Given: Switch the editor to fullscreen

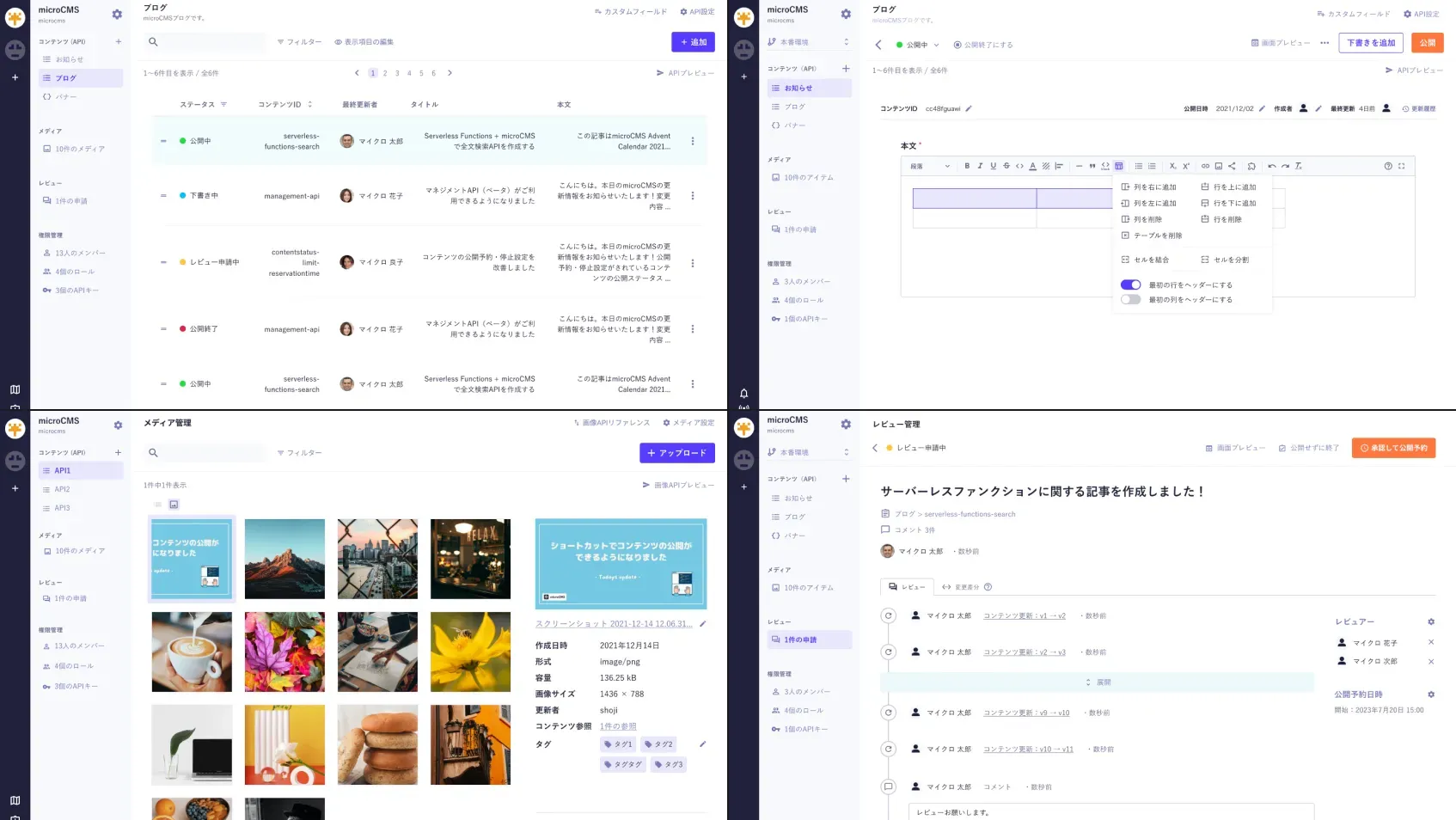Looking at the screenshot, I should pos(1402,166).
